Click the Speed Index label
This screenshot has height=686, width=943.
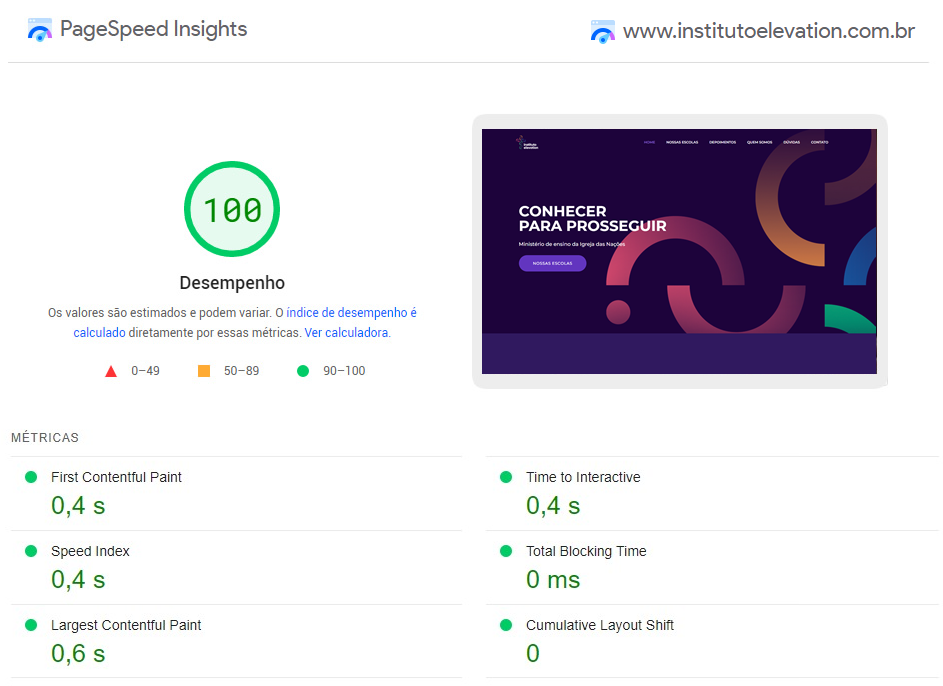[x=90, y=551]
